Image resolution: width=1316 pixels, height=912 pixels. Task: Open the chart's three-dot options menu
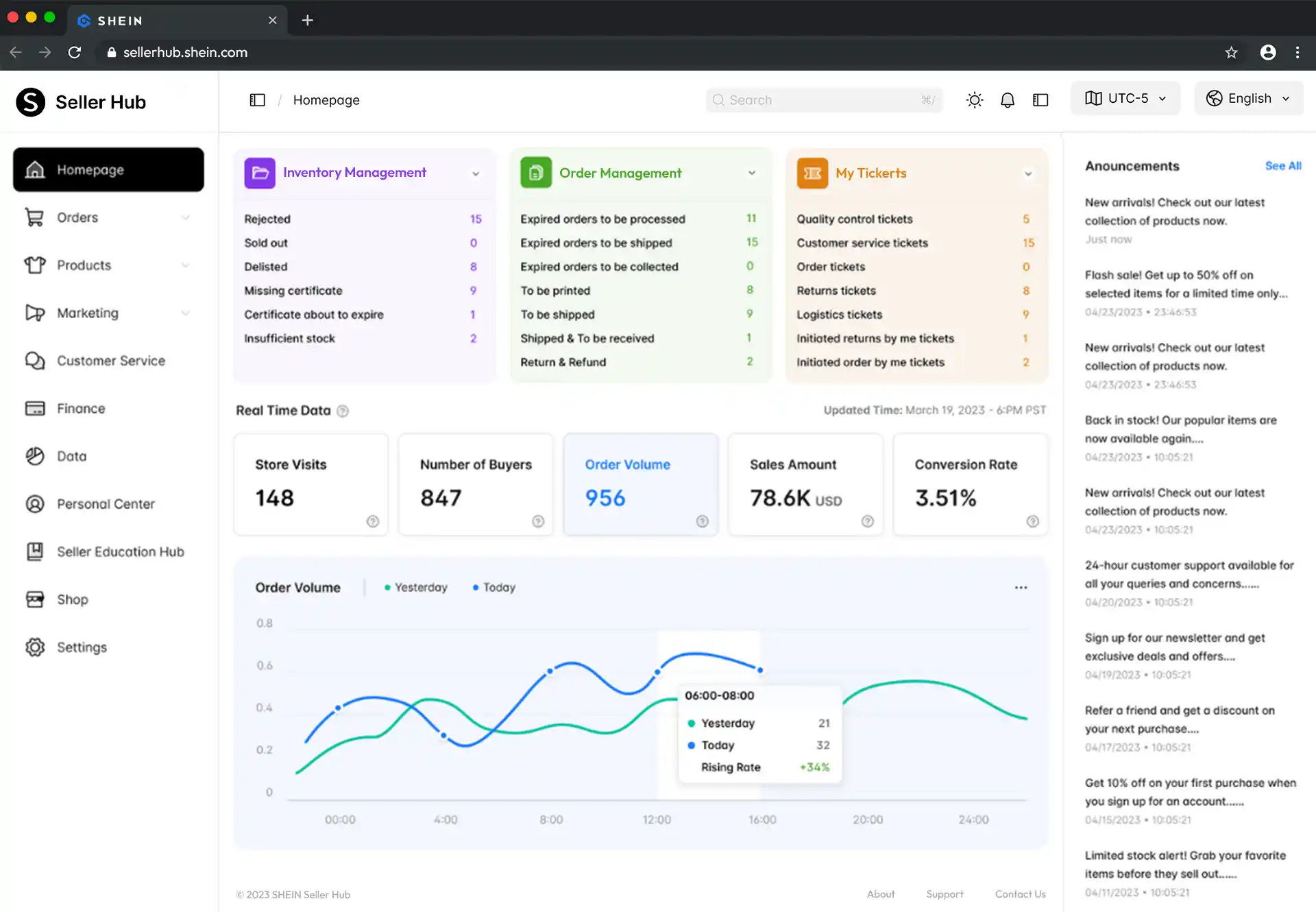tap(1021, 588)
